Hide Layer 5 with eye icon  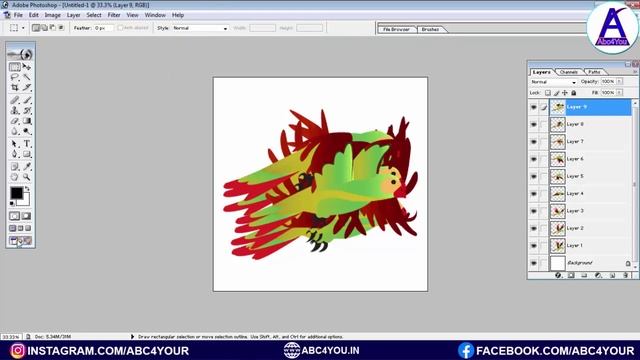[x=533, y=177]
